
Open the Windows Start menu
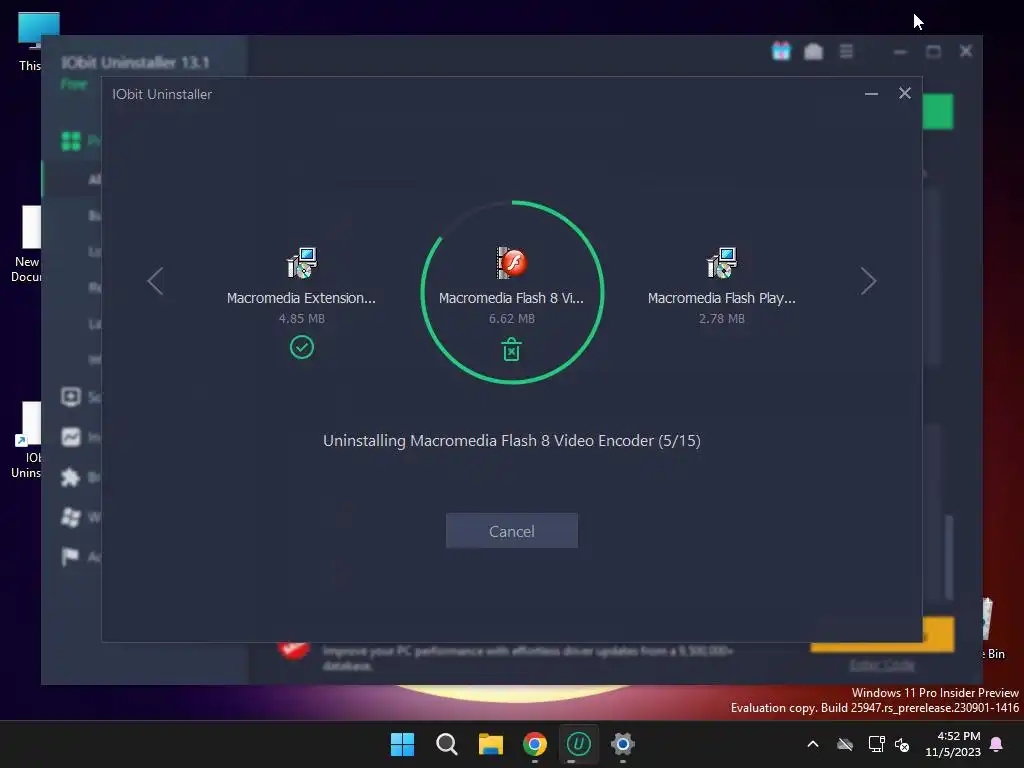click(x=402, y=744)
